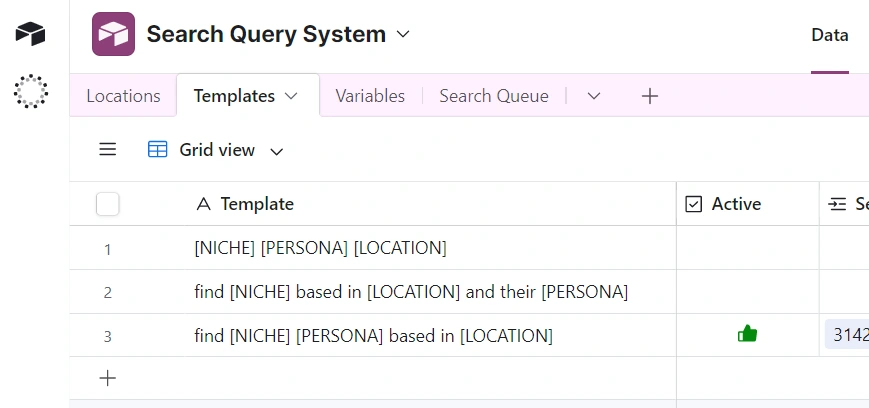The image size is (869, 408).
Task: Open the Grid view dropdown chevron
Action: [x=277, y=151]
